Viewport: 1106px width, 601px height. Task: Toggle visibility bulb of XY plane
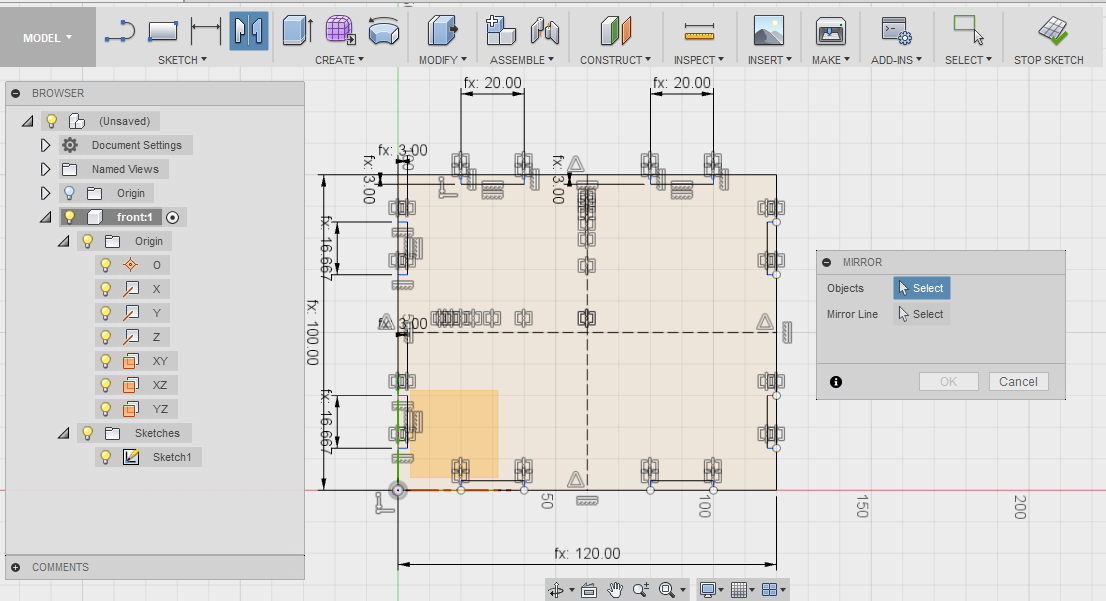(x=105, y=361)
